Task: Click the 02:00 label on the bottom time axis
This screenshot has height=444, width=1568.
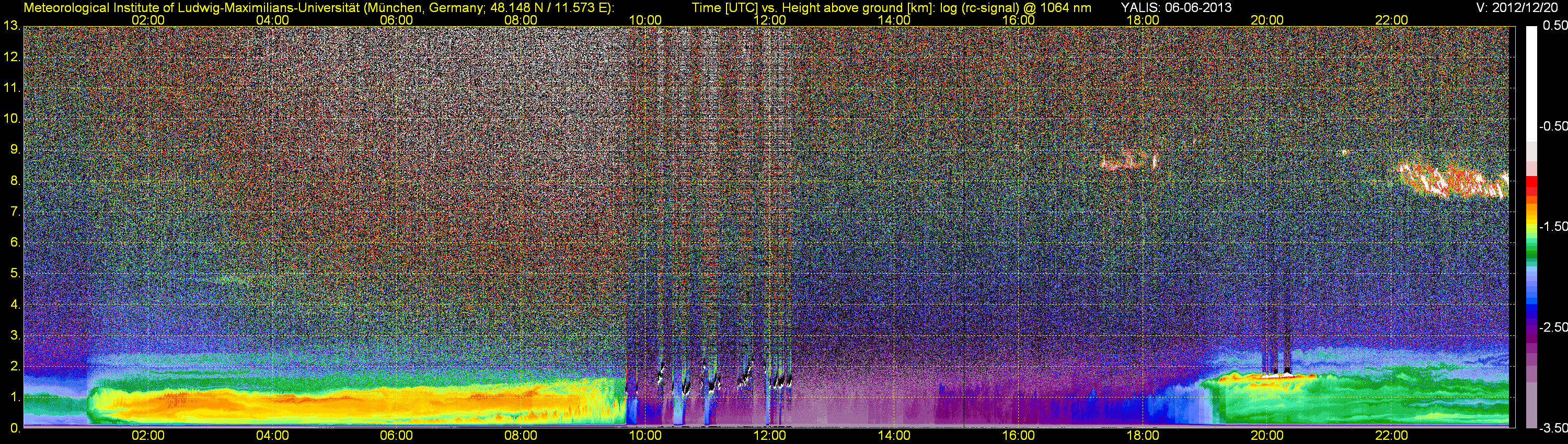Action: pos(148,436)
